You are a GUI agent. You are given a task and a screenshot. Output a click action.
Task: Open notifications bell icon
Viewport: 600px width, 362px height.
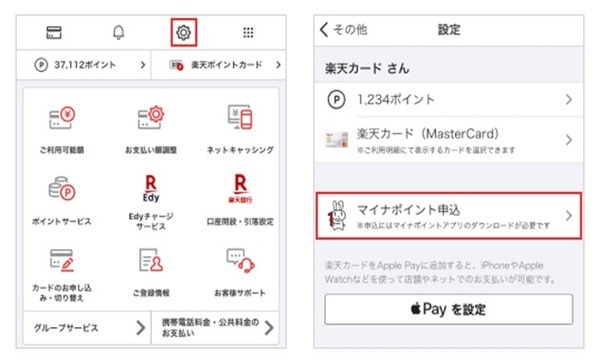pyautogui.click(x=119, y=33)
